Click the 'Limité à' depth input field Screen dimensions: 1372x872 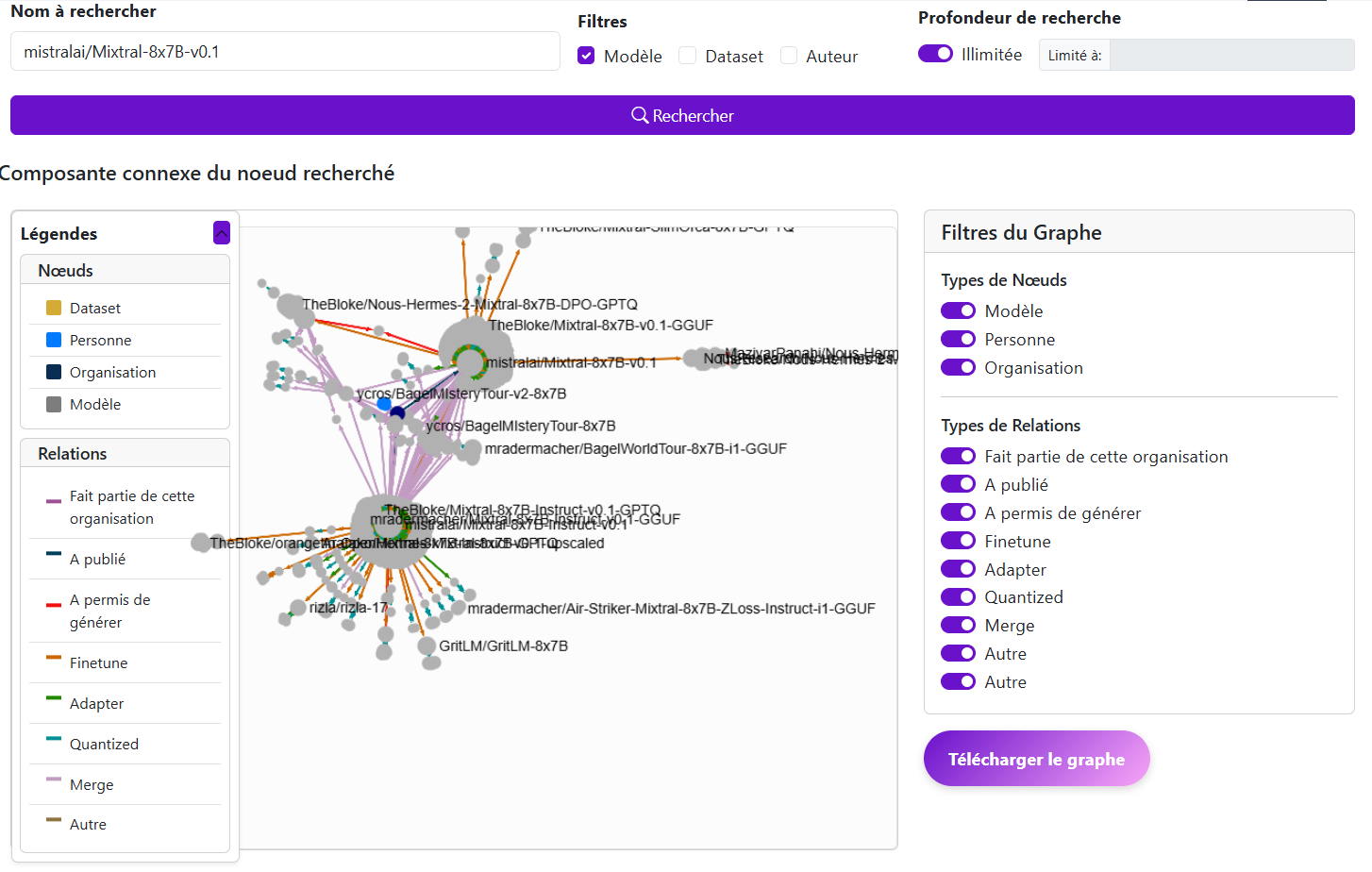click(1231, 55)
